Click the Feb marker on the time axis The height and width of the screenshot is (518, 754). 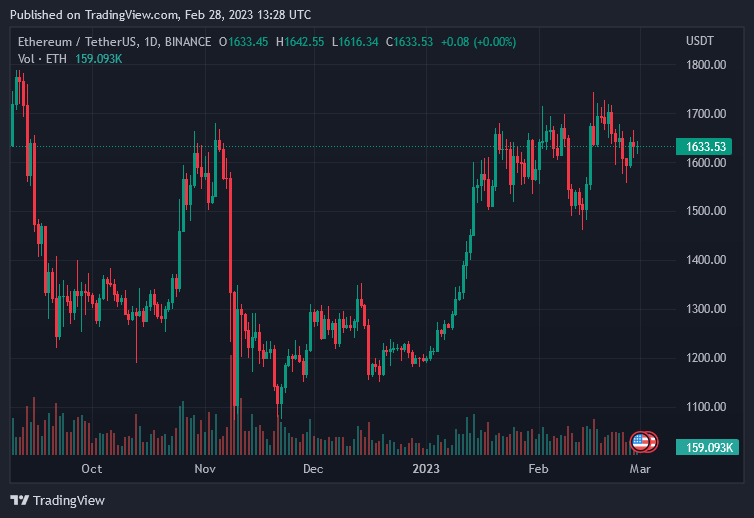[x=538, y=468]
